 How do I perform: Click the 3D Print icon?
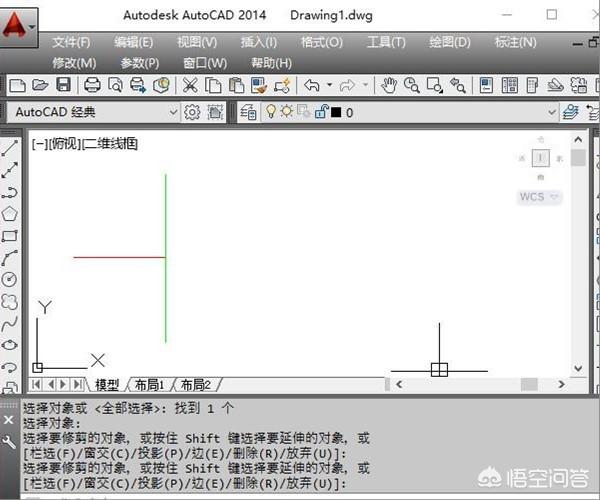pos(161,85)
